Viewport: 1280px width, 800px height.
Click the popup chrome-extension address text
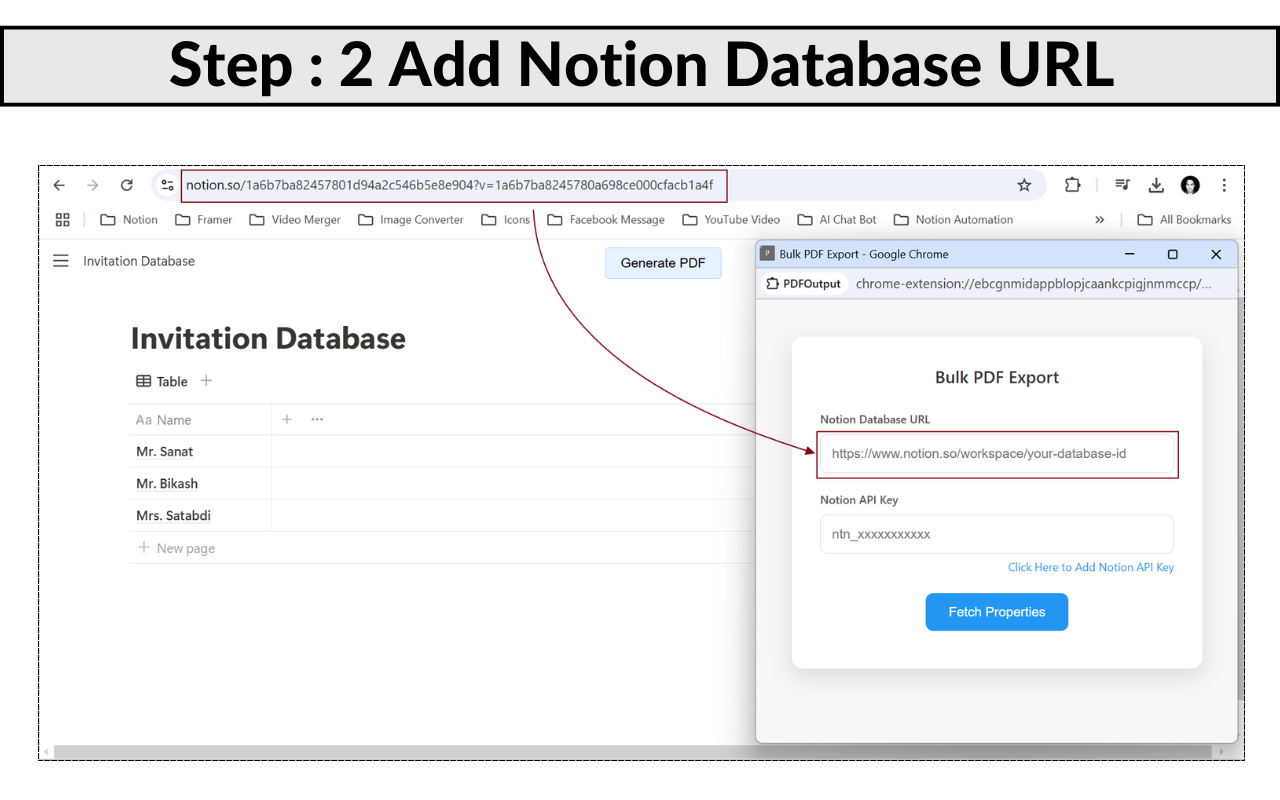pos(1033,284)
